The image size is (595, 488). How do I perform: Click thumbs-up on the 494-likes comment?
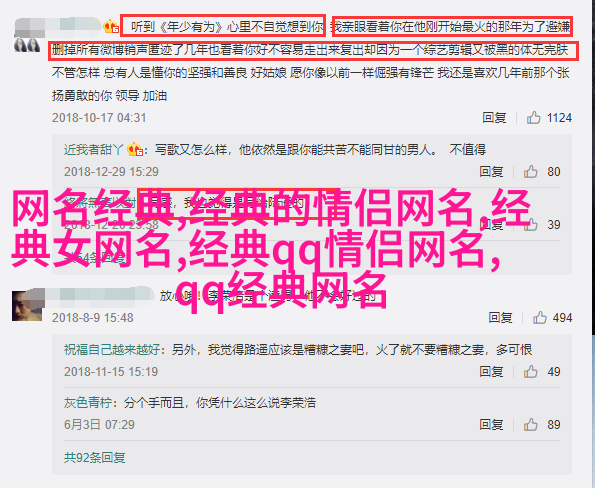pos(540,318)
